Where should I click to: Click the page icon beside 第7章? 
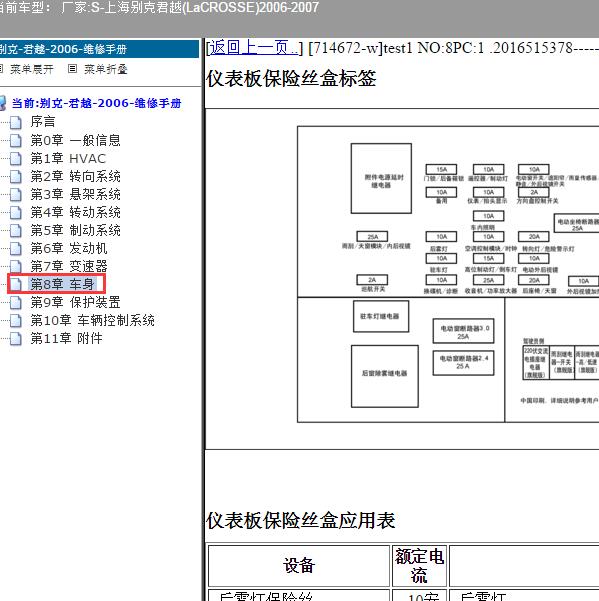click(16, 266)
